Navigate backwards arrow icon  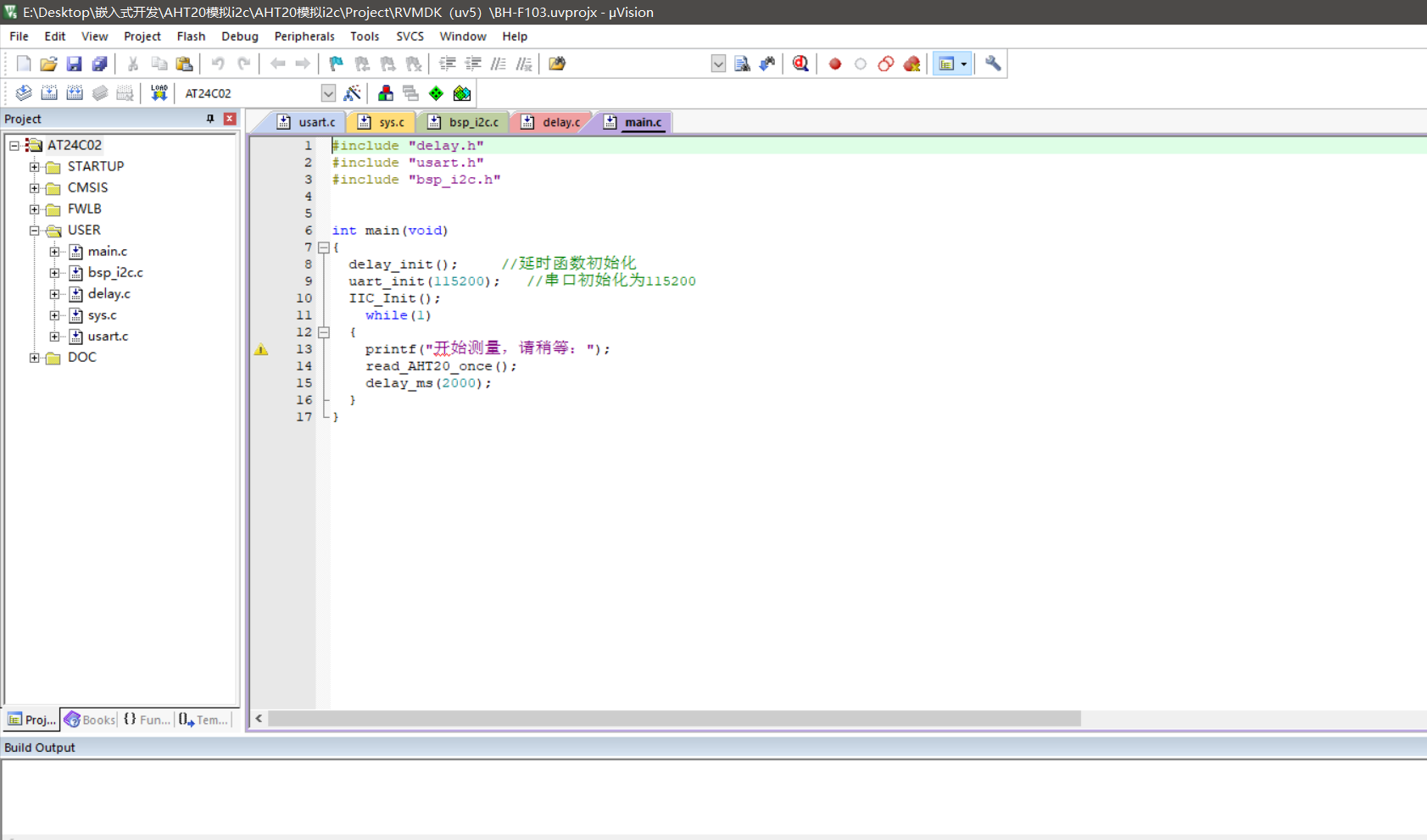tap(277, 64)
